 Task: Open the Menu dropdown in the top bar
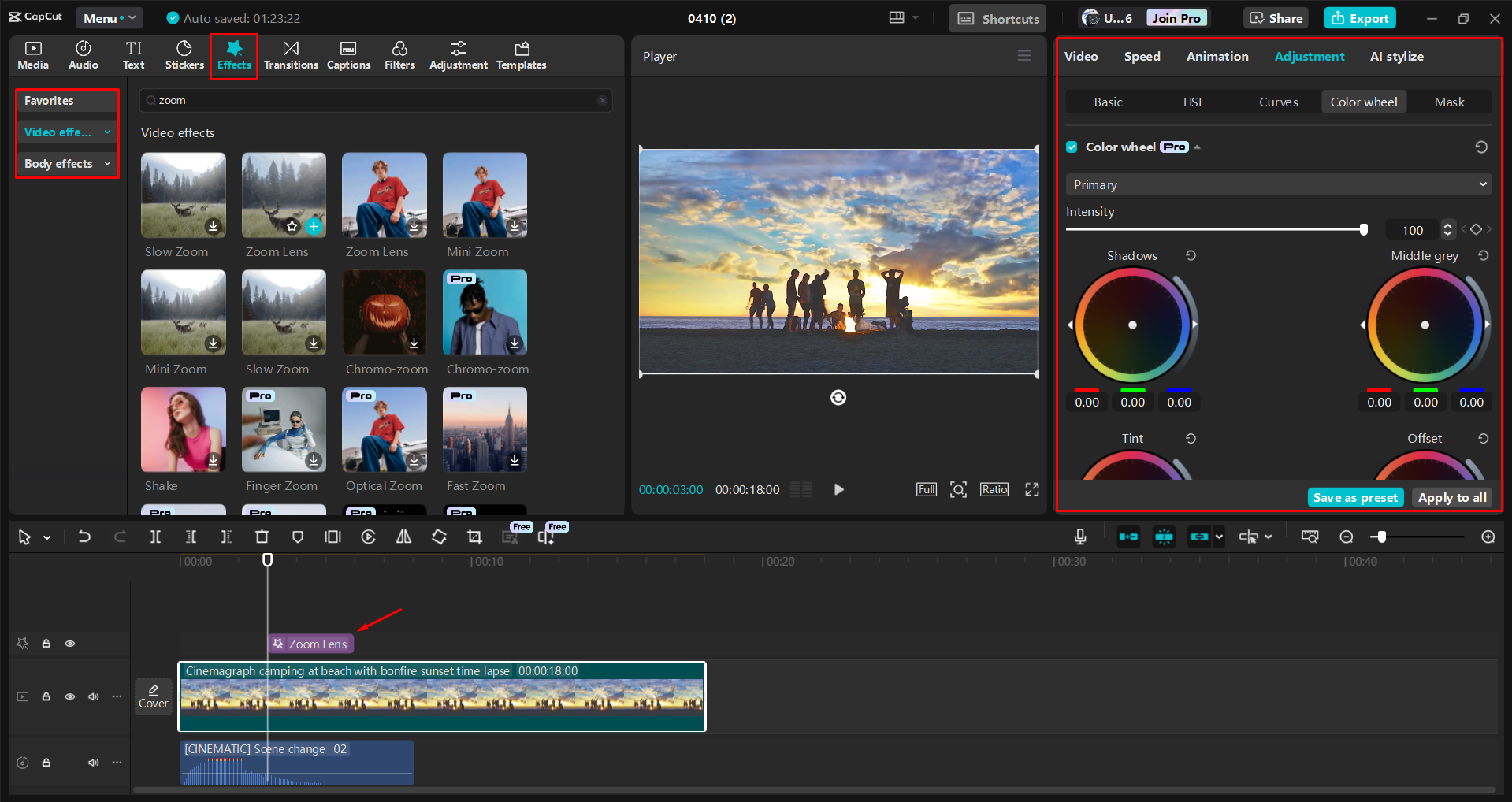tap(109, 17)
